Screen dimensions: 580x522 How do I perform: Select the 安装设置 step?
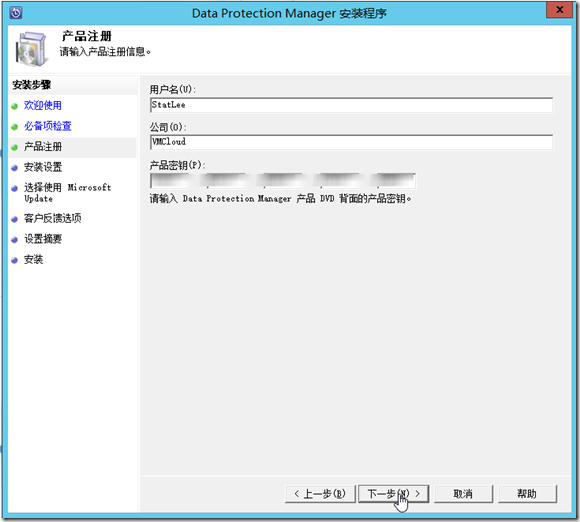(43, 167)
